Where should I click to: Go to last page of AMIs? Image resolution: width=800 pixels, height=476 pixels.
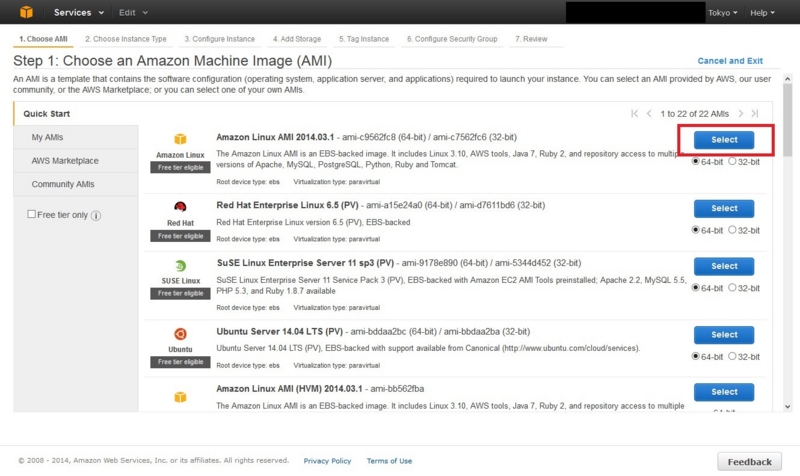click(755, 113)
